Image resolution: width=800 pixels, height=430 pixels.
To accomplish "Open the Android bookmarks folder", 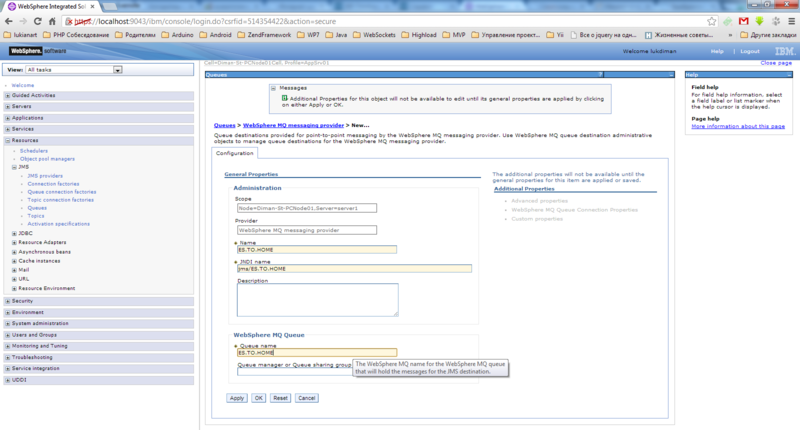I will tap(215, 35).
